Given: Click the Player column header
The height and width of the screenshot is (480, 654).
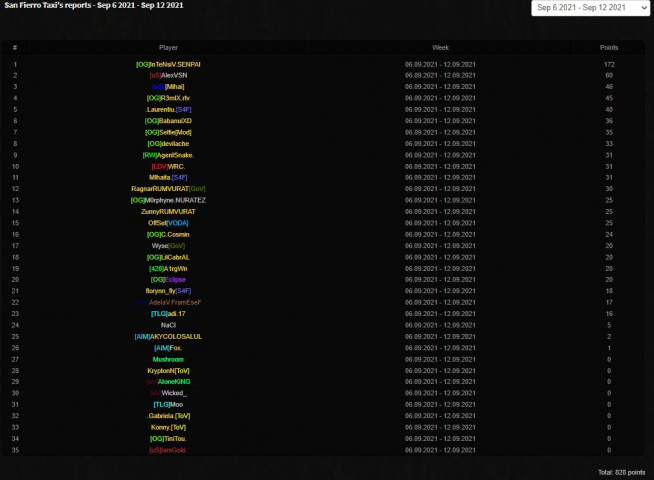Looking at the screenshot, I should (168, 47).
